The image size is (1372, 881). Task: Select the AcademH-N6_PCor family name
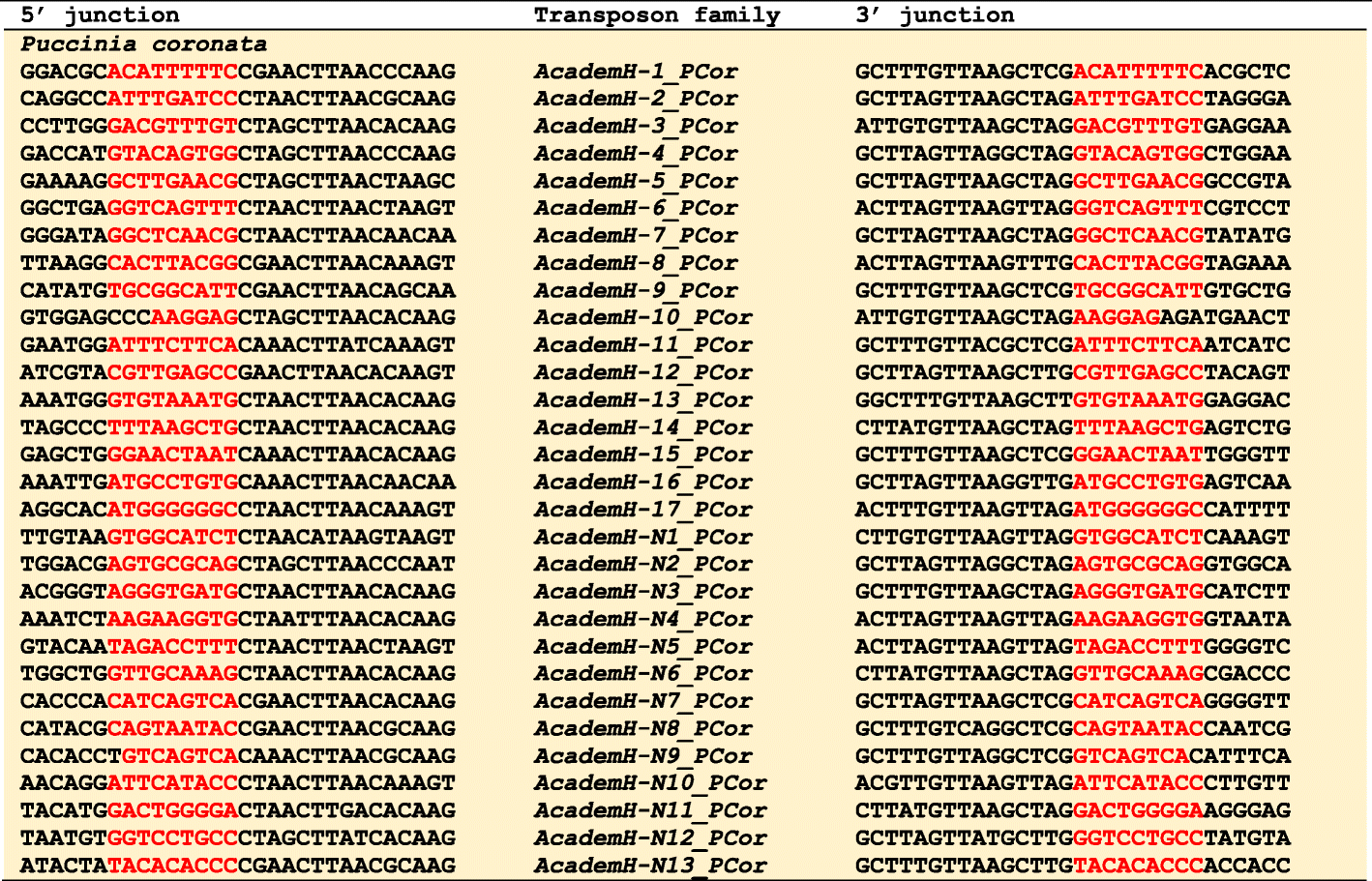point(643,673)
